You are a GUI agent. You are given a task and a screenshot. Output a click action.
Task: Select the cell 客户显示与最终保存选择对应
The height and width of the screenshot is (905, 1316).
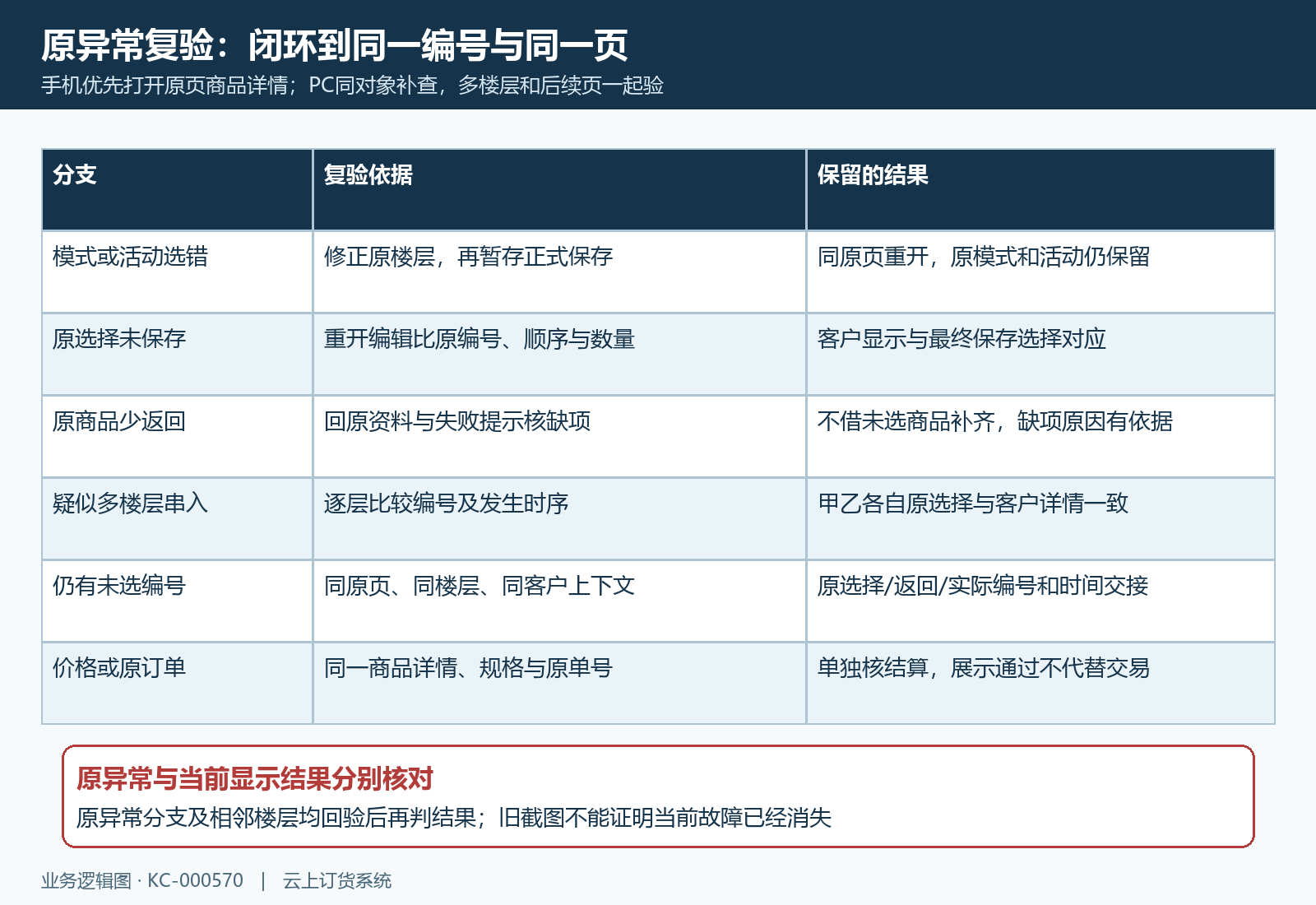1040,355
